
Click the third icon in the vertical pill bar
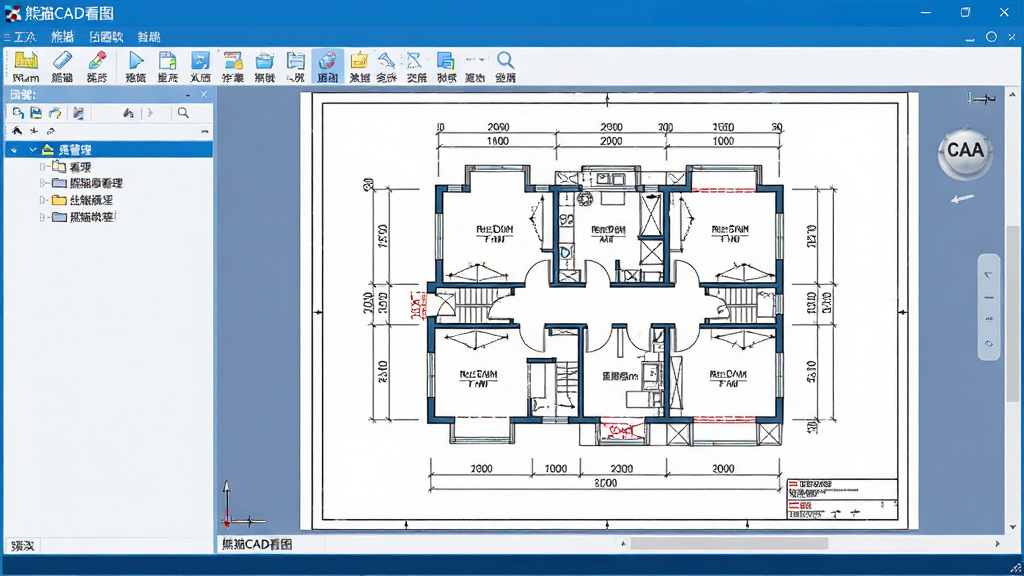[x=989, y=319]
